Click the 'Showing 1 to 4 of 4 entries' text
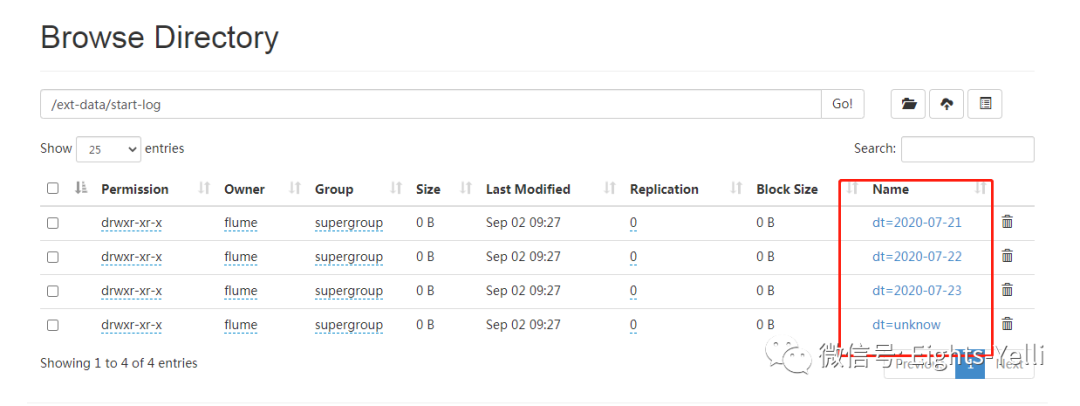 (118, 363)
